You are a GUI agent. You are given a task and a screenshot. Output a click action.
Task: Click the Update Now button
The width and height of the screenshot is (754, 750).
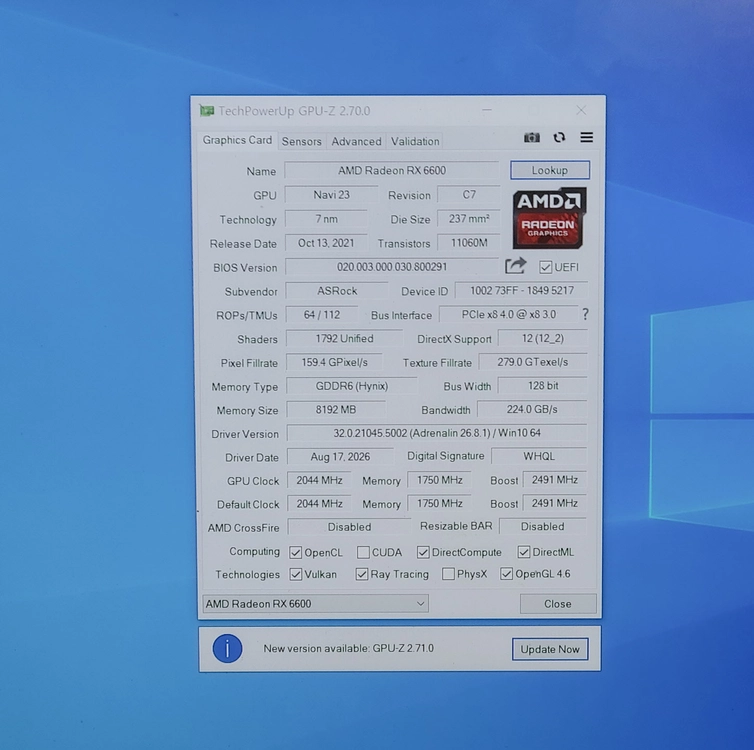550,650
